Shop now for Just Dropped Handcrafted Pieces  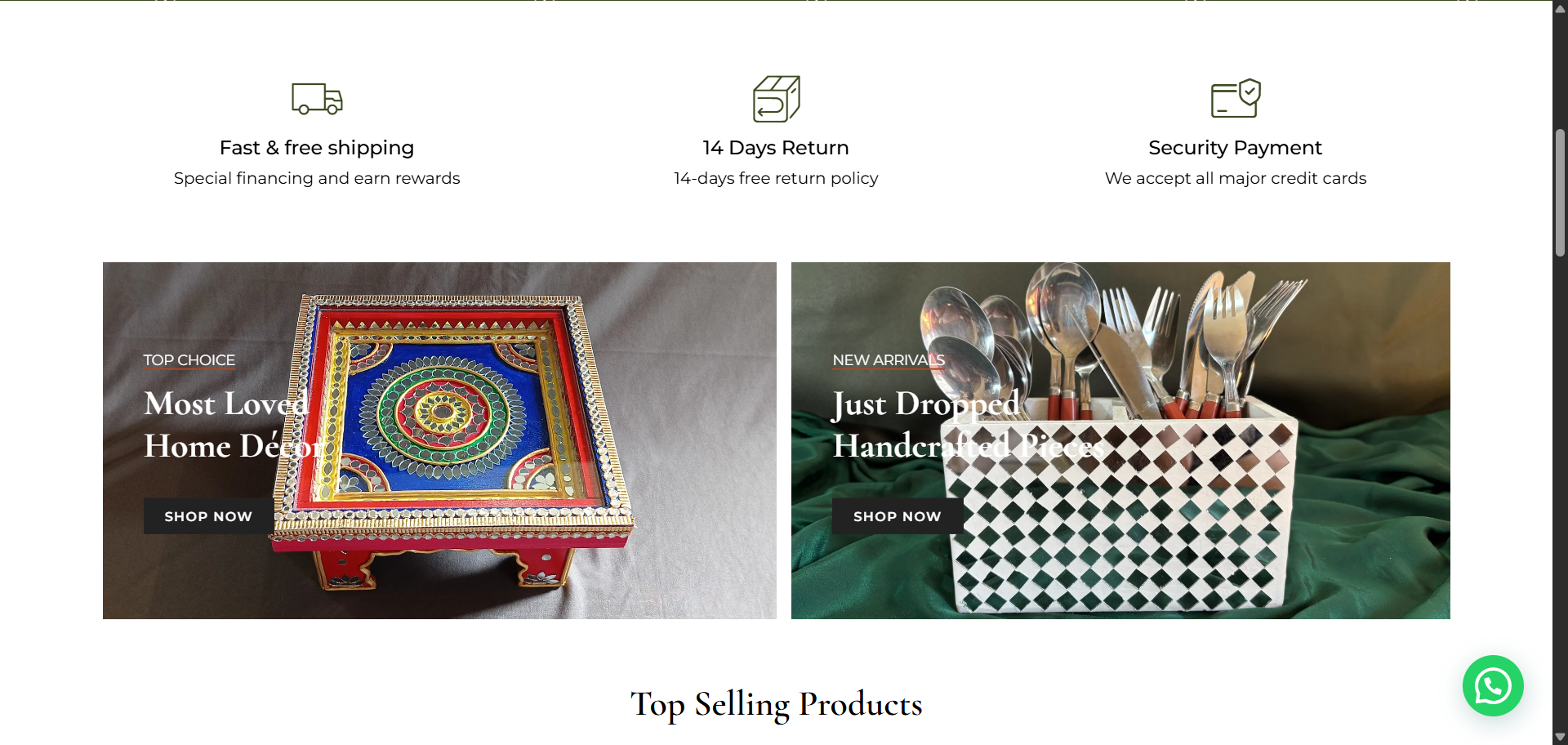(898, 516)
